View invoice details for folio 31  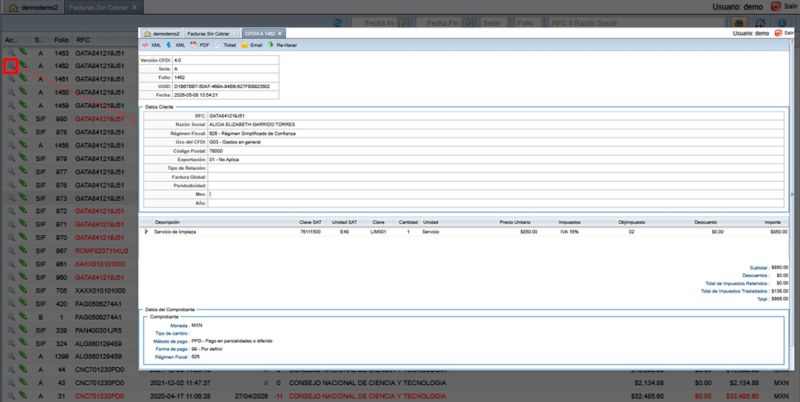coord(11,396)
